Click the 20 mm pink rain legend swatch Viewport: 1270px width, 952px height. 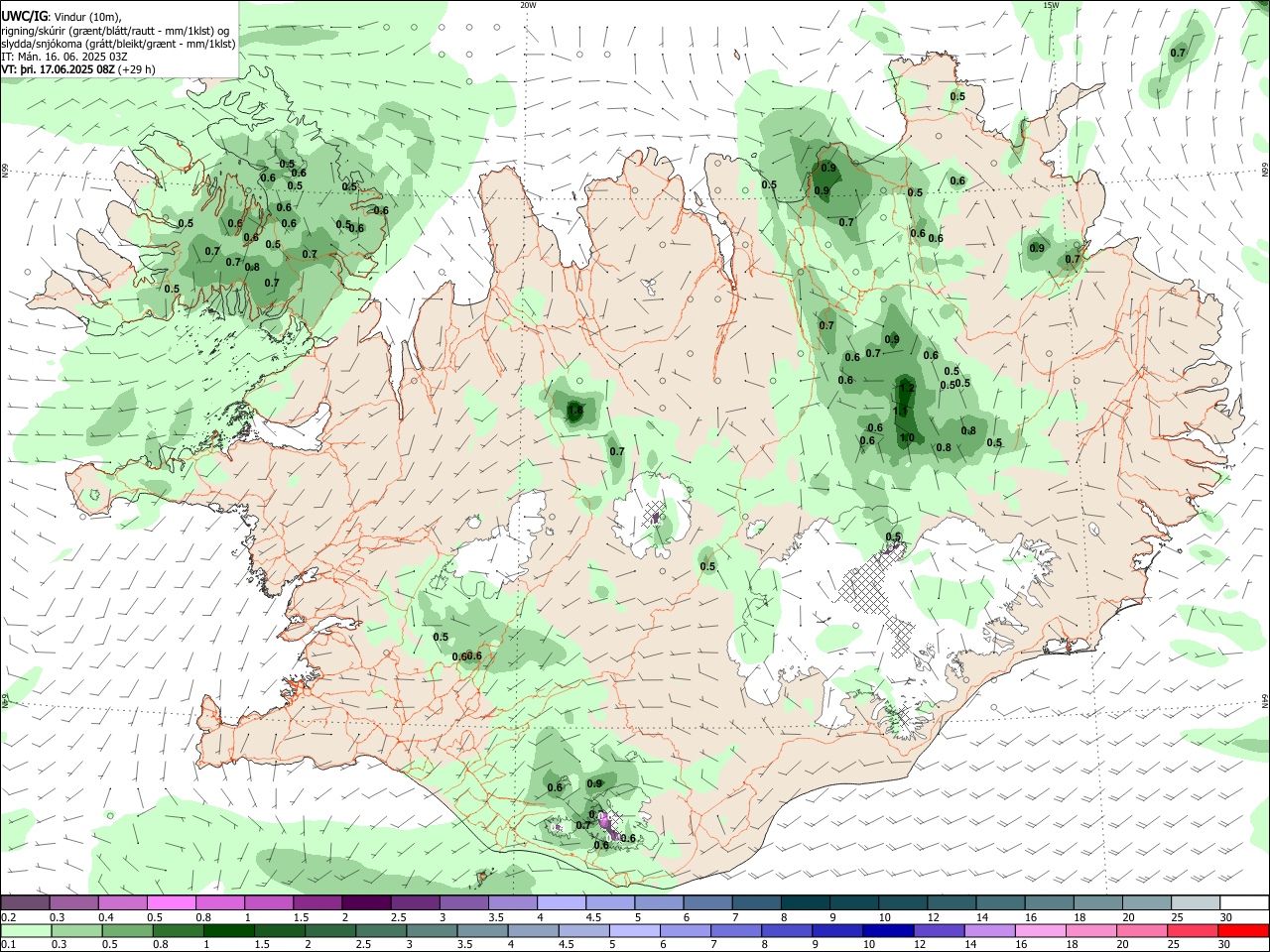(1143, 930)
